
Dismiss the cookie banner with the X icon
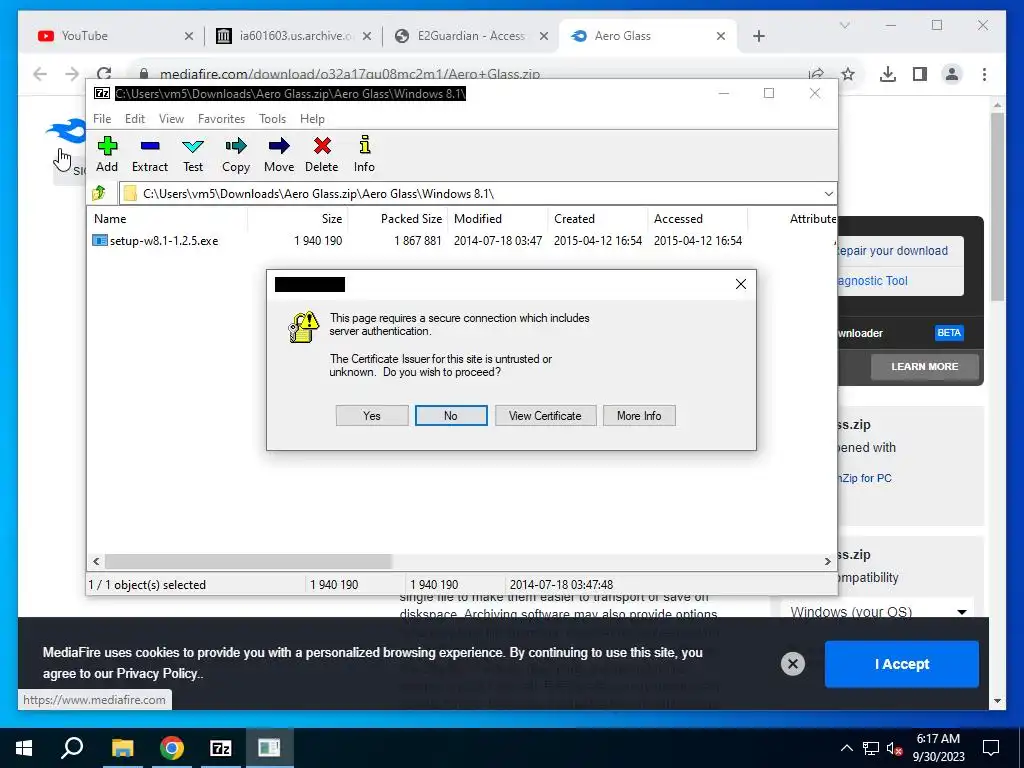pos(793,664)
